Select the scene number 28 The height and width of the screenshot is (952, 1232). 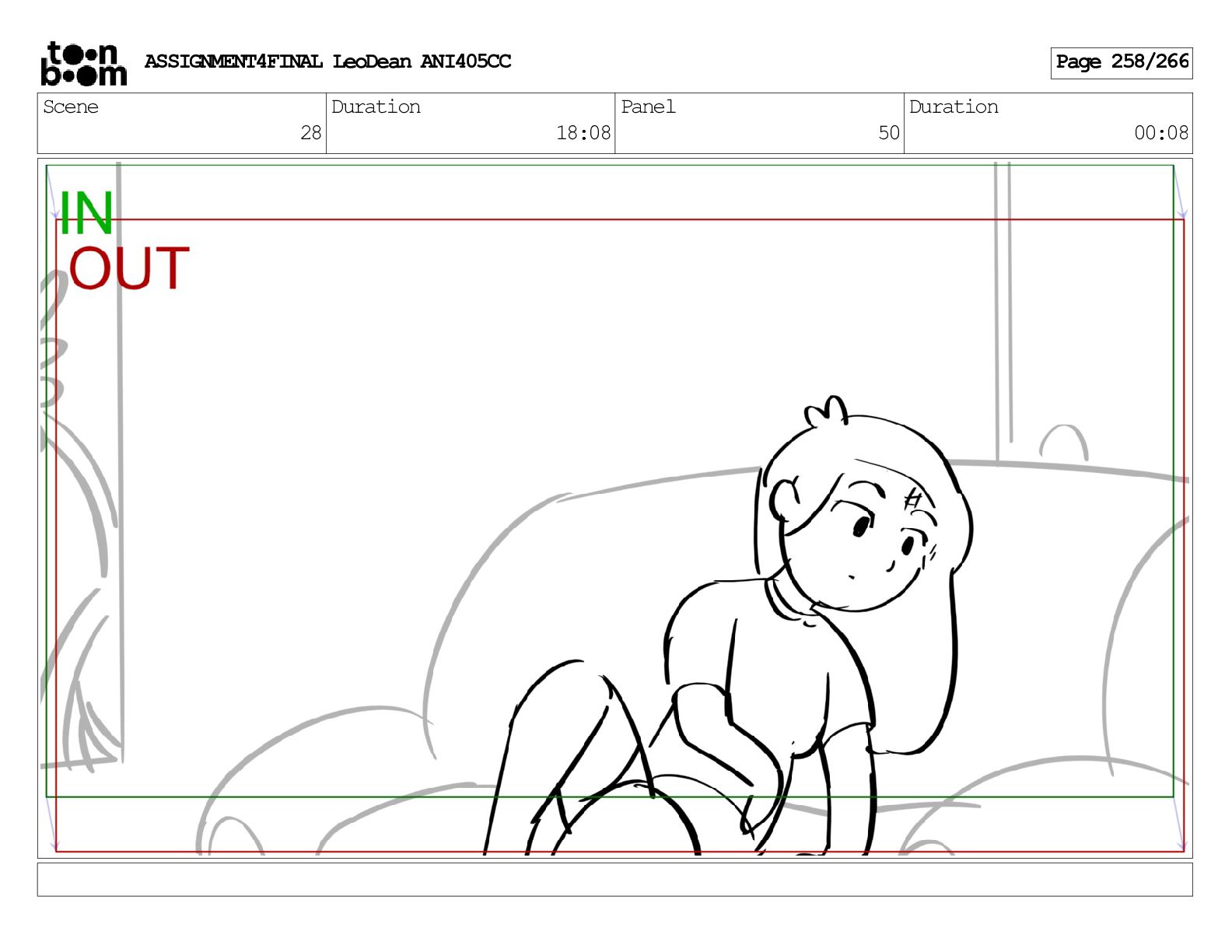coord(311,133)
